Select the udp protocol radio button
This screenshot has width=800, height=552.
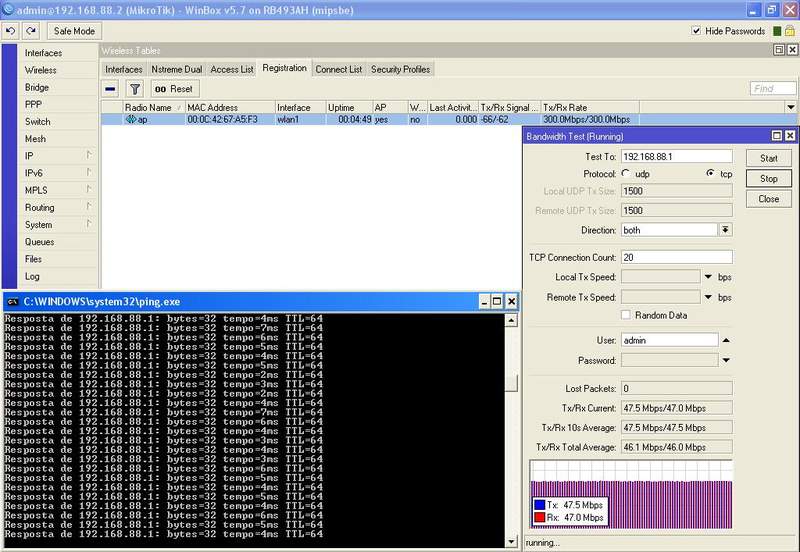[x=626, y=174]
